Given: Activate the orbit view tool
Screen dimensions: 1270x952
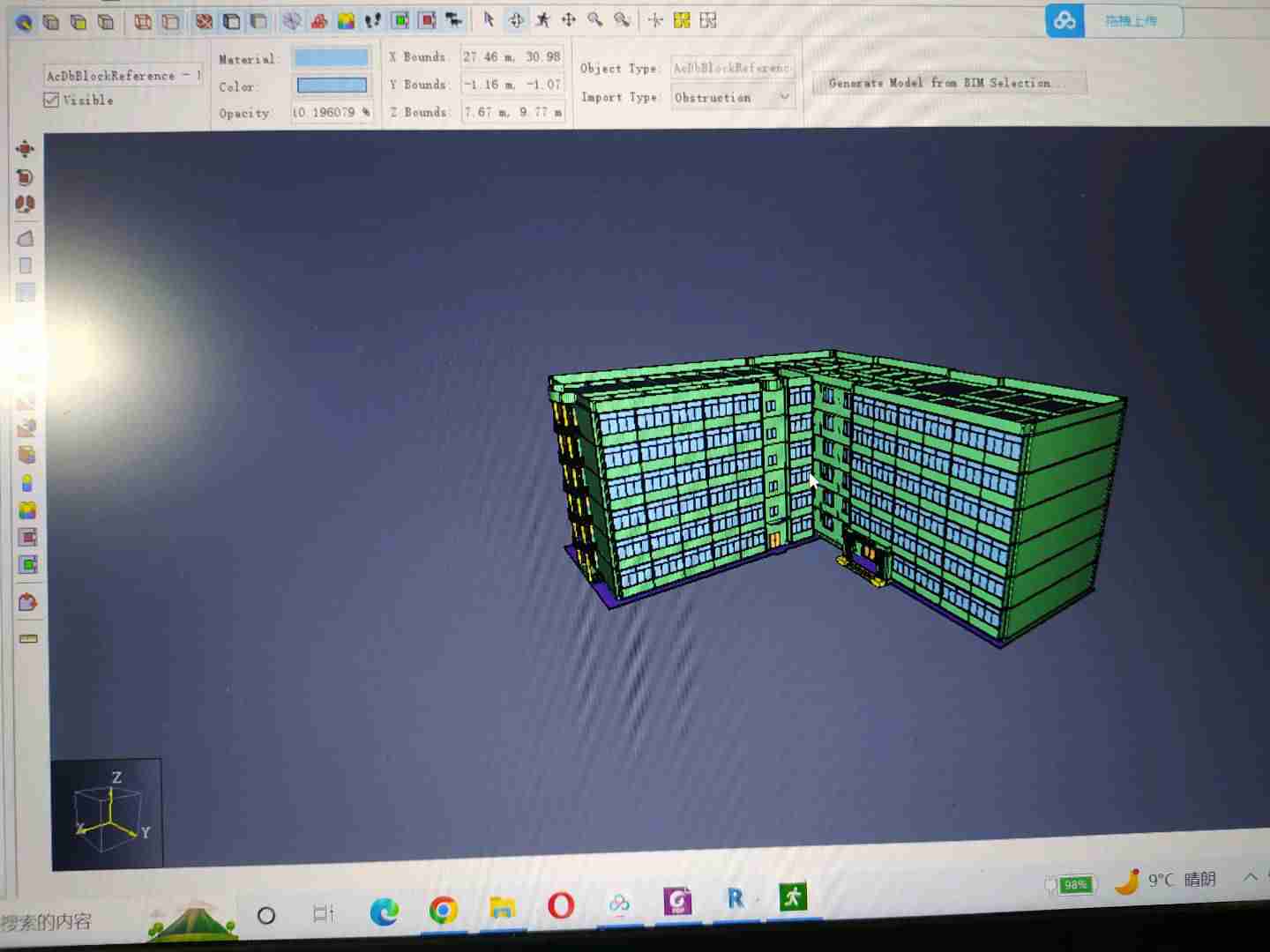Looking at the screenshot, I should pos(516,19).
